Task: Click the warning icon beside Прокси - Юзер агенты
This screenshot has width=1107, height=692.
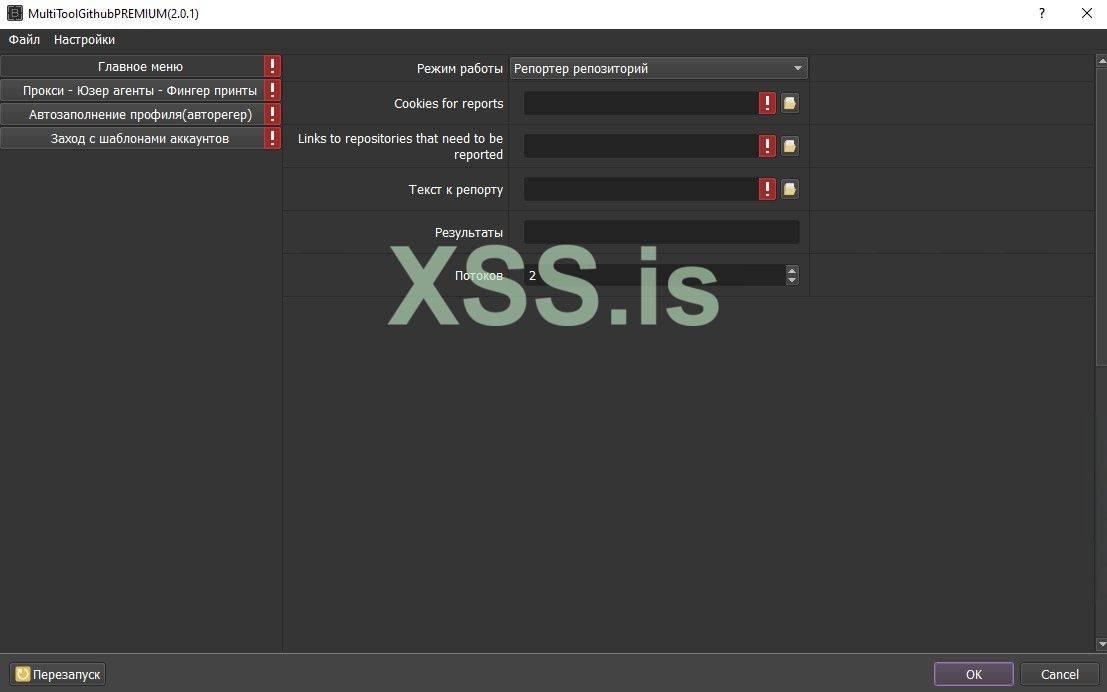Action: click(x=273, y=90)
